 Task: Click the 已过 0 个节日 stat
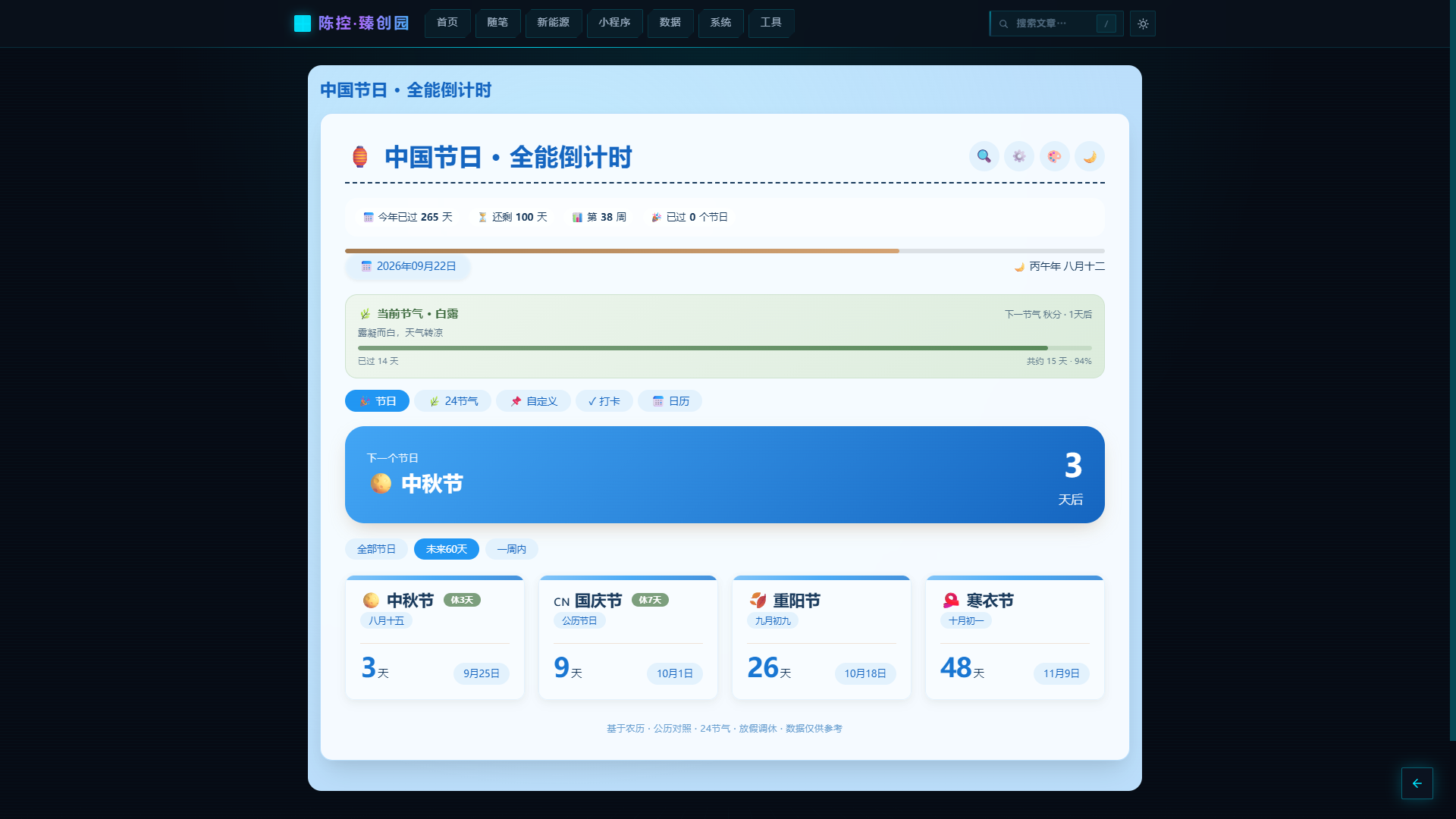[x=689, y=217]
